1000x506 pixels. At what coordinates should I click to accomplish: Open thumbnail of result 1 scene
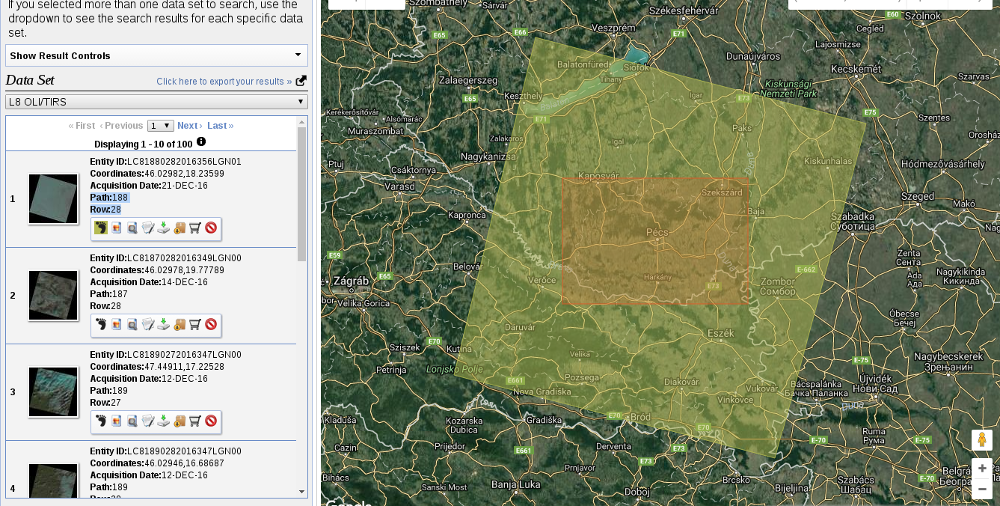(53, 200)
